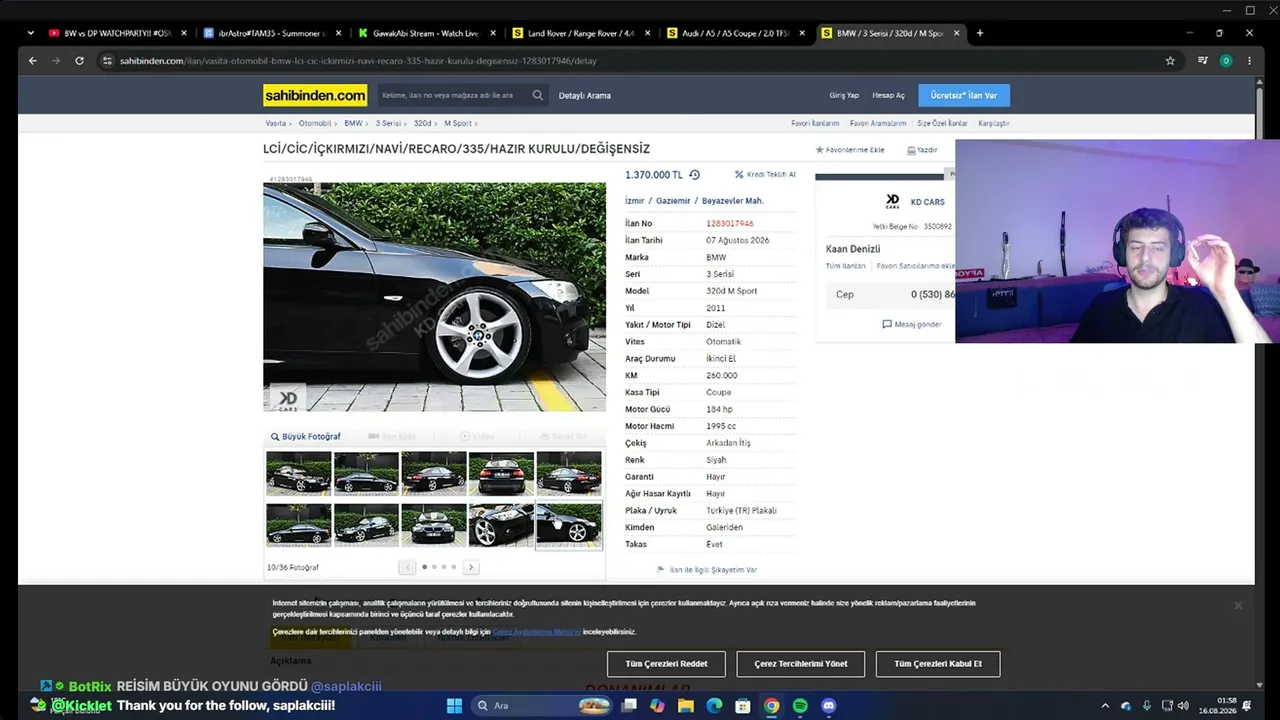Open Chrome's three-dot menu
Image resolution: width=1280 pixels, height=720 pixels.
1249,61
